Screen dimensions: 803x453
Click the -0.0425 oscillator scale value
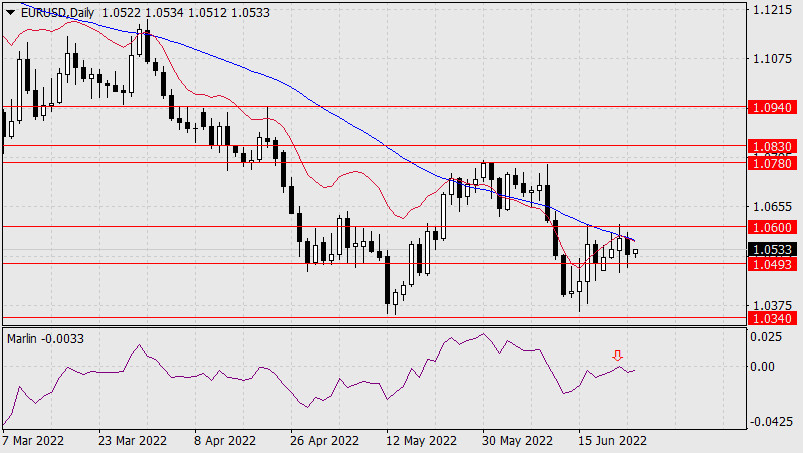[x=770, y=422]
